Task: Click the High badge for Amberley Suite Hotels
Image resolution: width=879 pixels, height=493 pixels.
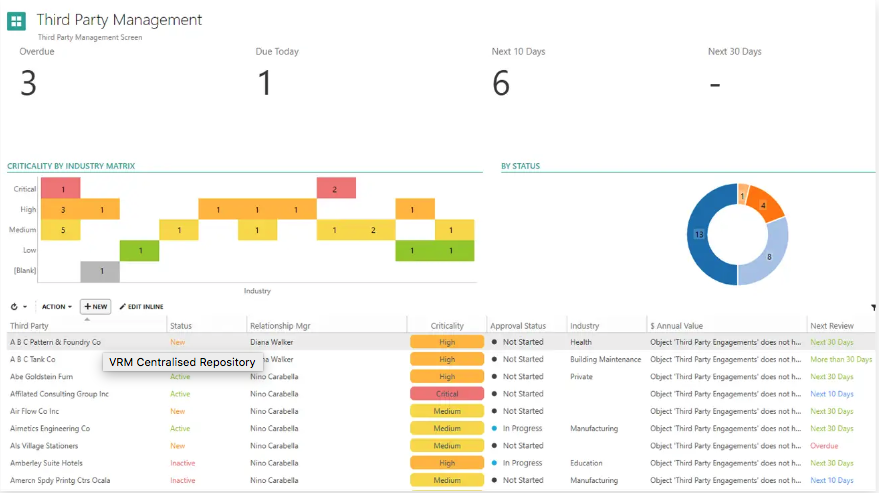Action: 447,463
